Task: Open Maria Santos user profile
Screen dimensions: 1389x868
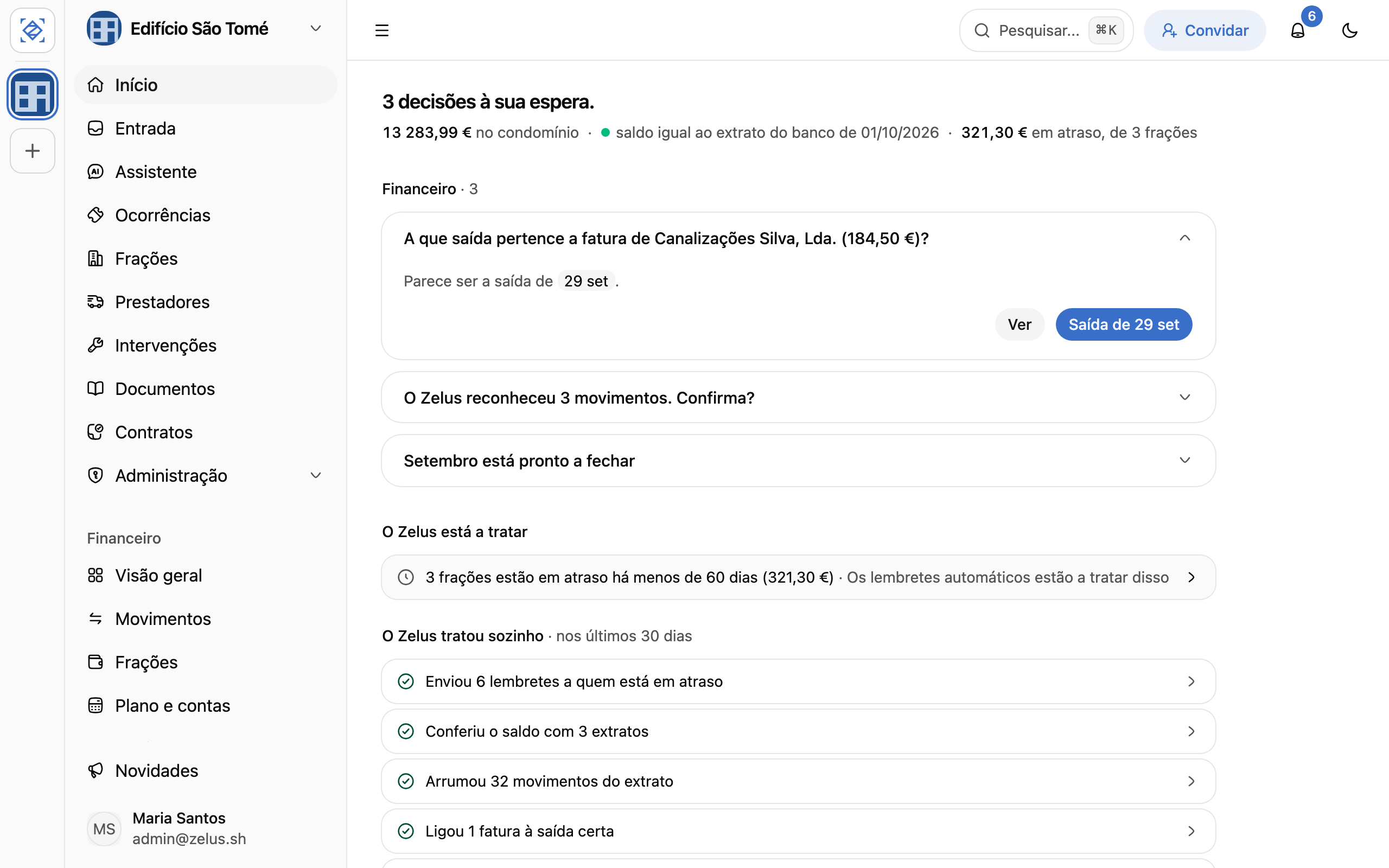Action: pos(205,828)
